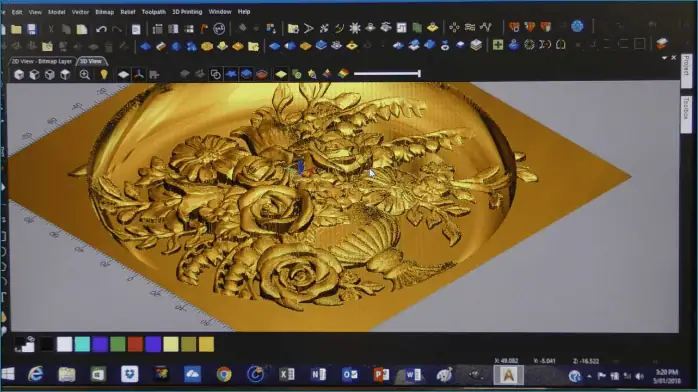
Task: Adjust the 3D view detail slider
Action: tap(387, 73)
